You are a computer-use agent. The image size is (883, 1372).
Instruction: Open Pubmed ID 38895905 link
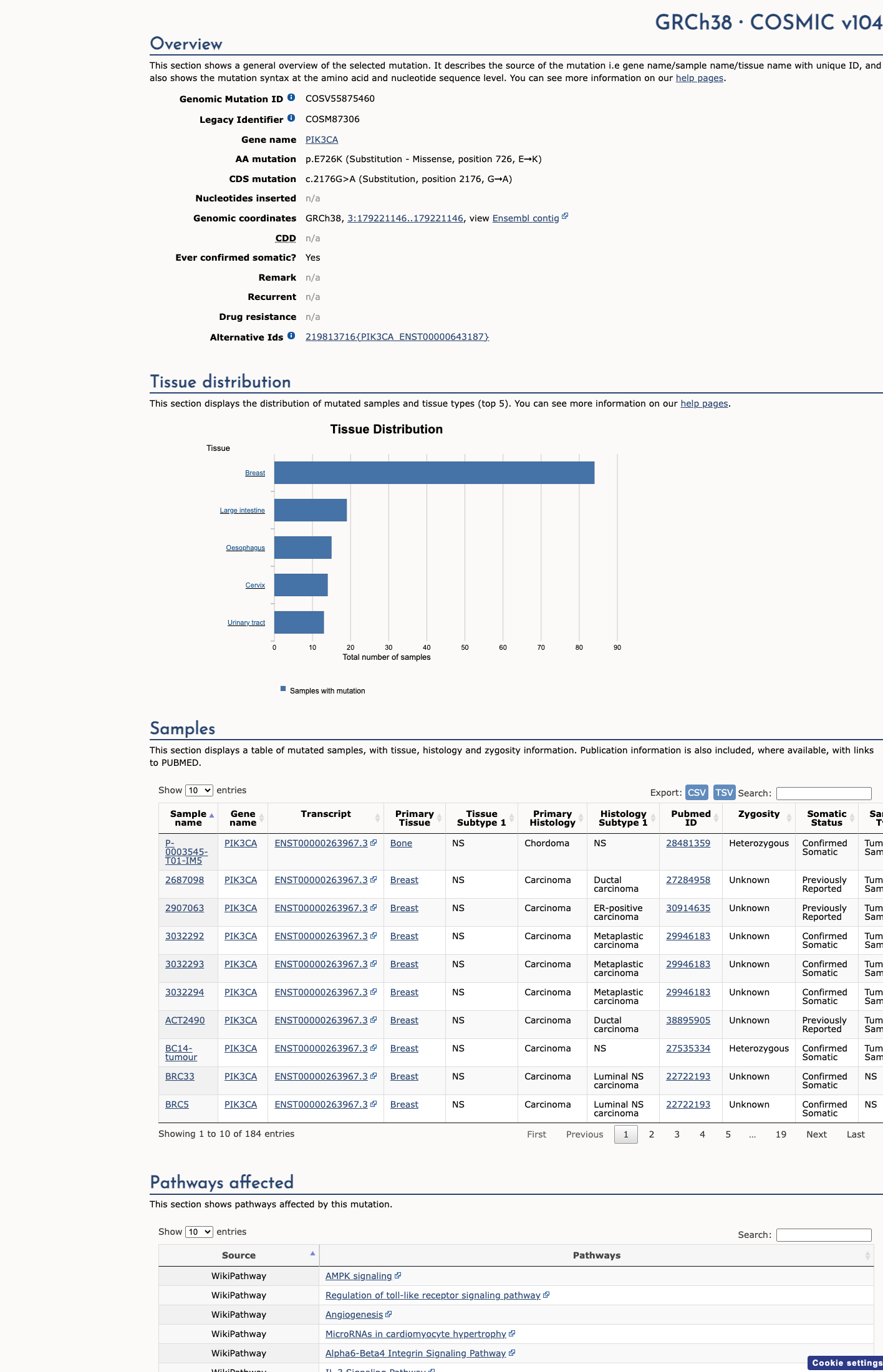tap(688, 1020)
